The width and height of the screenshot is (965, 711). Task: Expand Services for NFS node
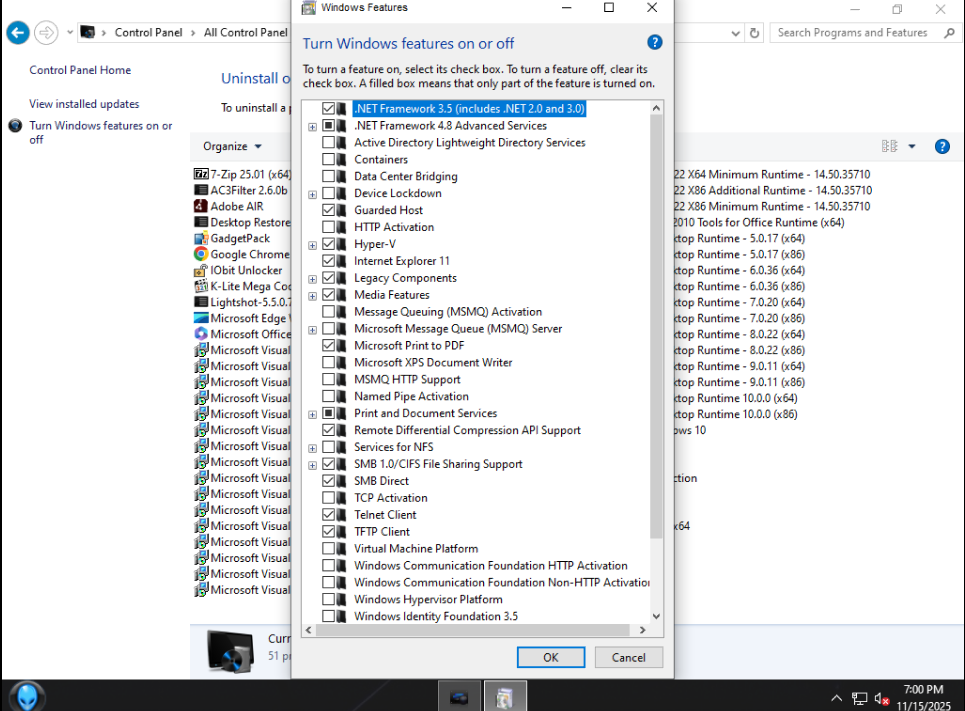point(313,448)
